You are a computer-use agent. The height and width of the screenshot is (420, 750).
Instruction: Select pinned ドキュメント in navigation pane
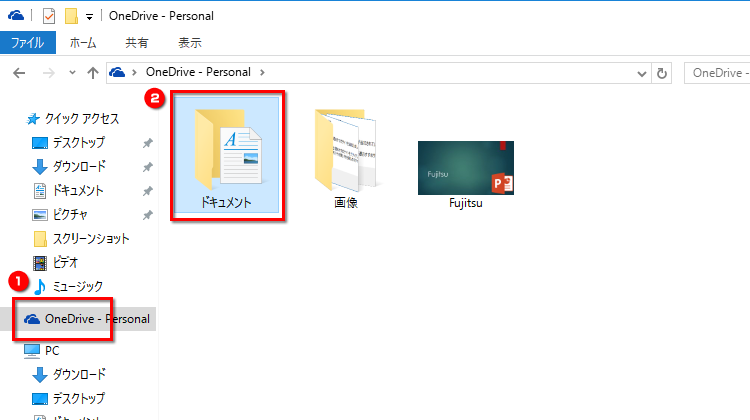(78, 190)
